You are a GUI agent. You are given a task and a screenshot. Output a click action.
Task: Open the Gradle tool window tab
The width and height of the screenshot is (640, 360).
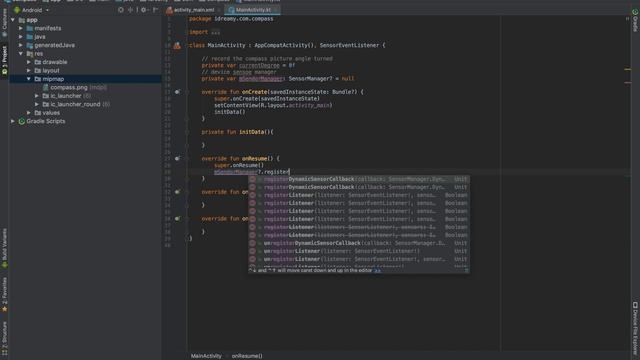coord(635,20)
